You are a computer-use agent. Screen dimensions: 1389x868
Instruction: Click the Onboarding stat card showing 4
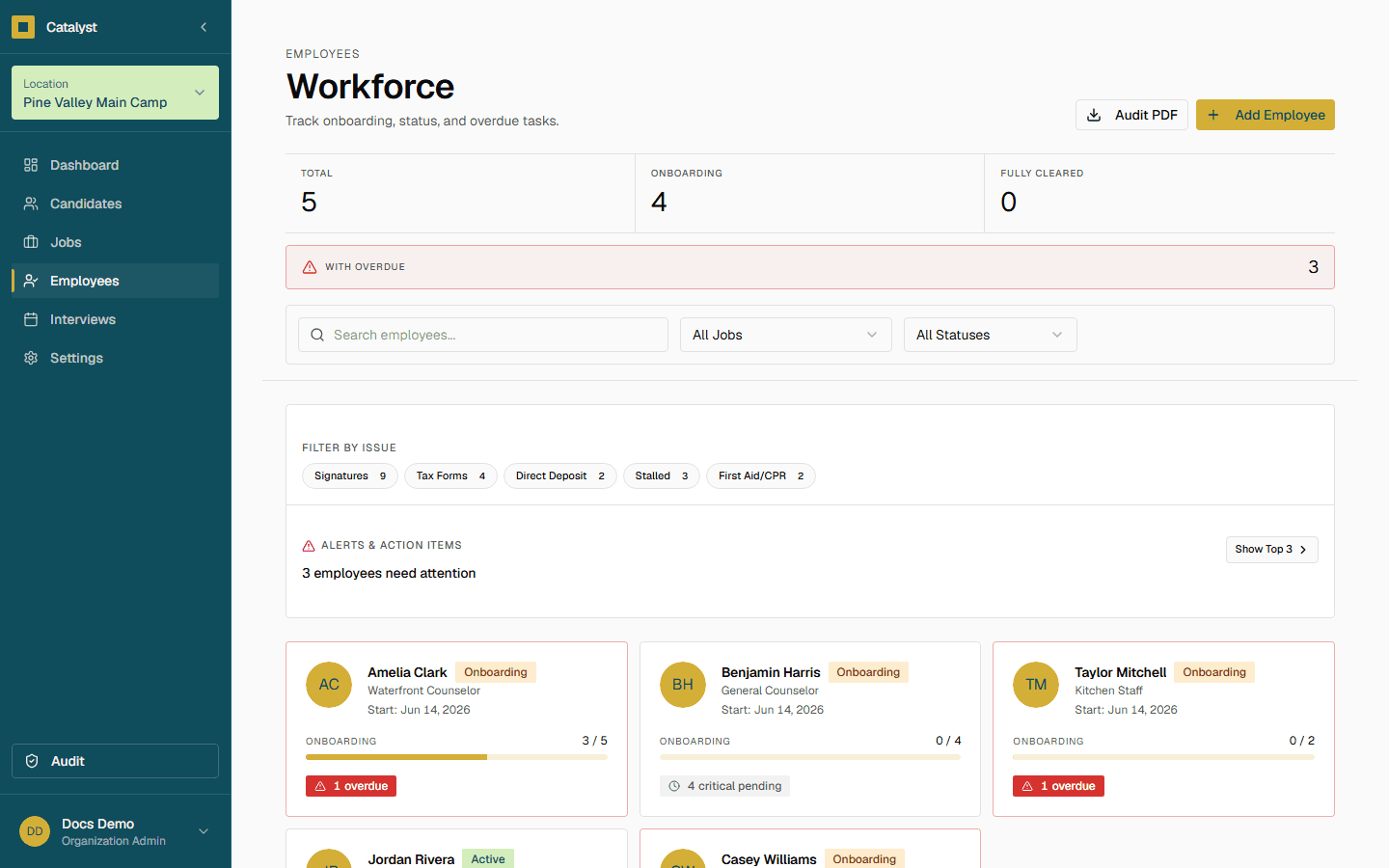pos(809,193)
